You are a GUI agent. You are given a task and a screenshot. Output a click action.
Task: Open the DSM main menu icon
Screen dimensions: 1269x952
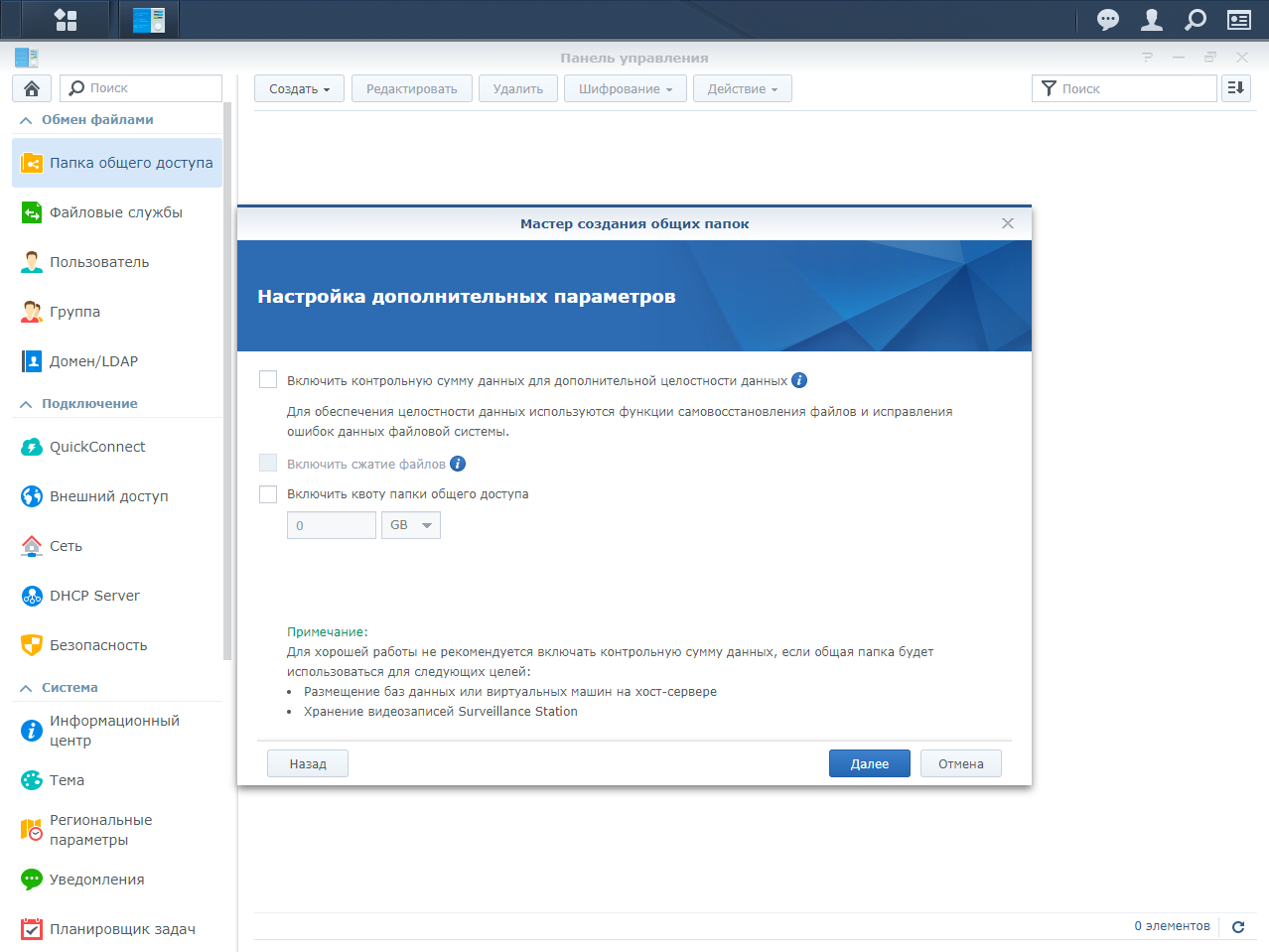tap(66, 19)
